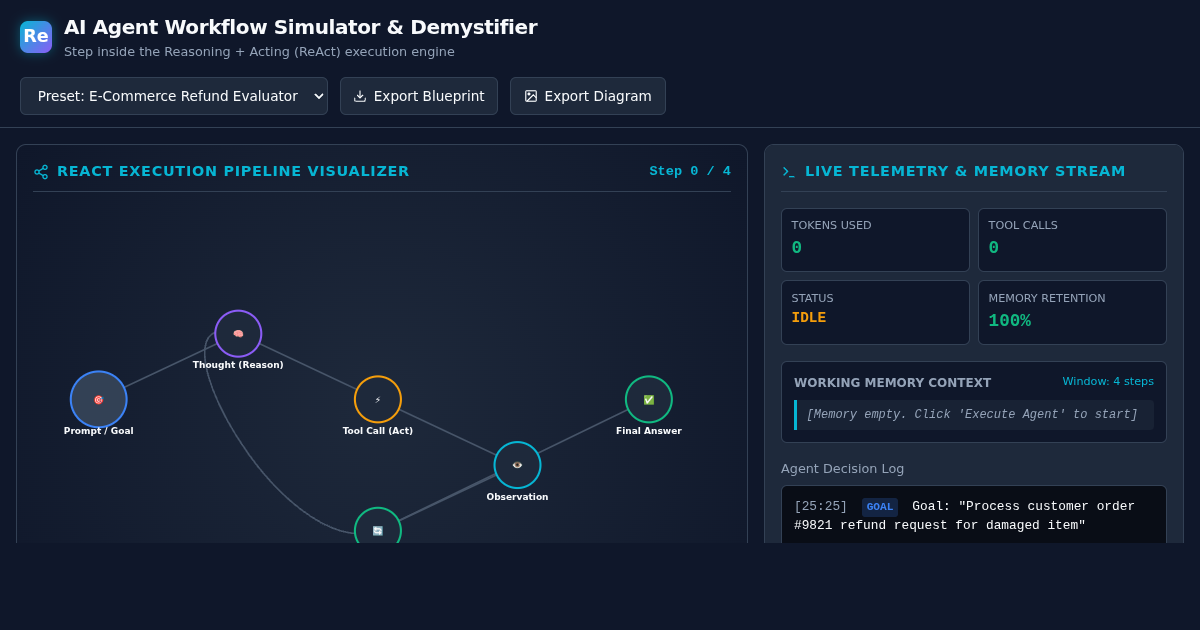Select the loop node at the diagram bottom
The image size is (1200, 630).
click(x=378, y=526)
